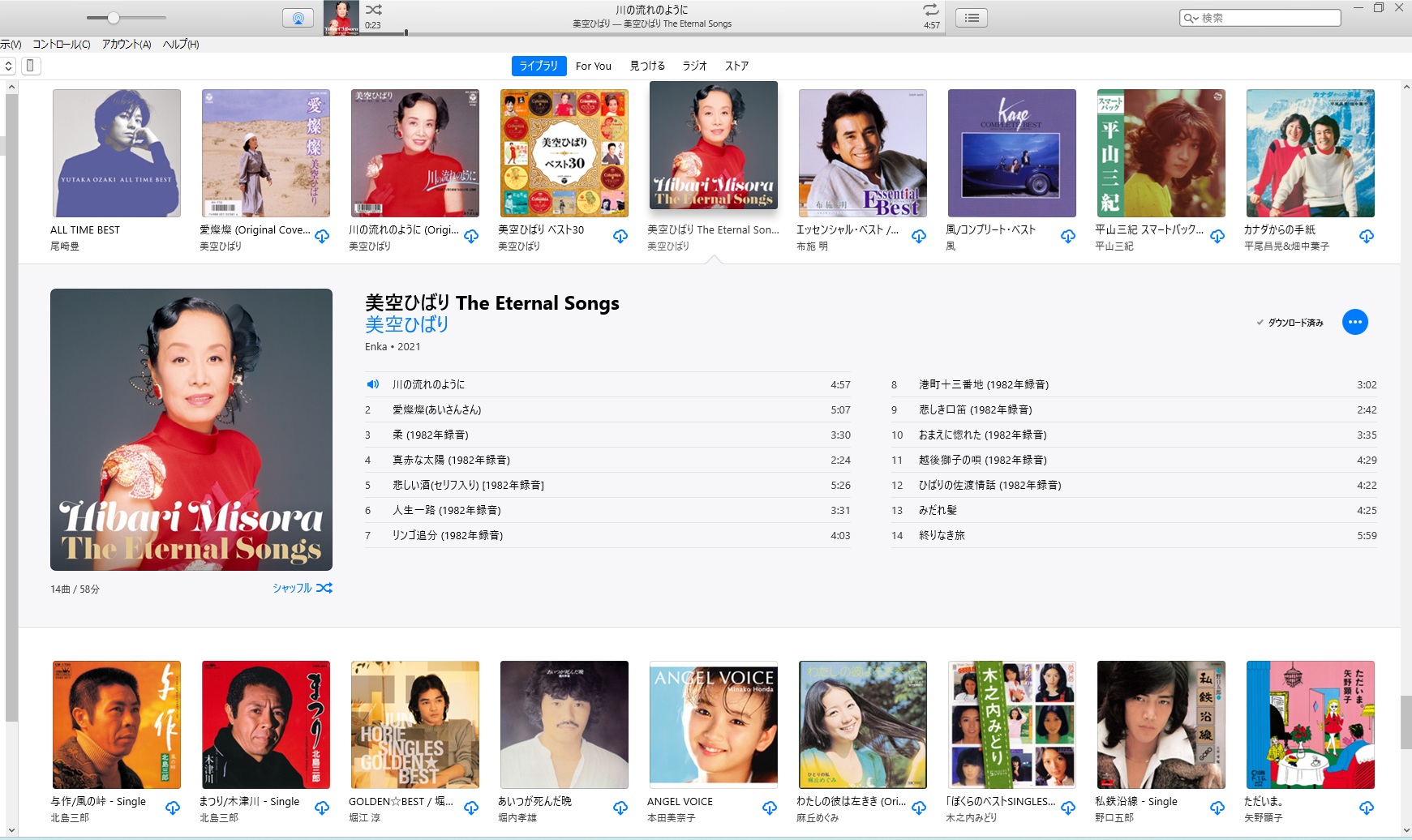Download あいつが死んだ晩 from cloud
1412x840 pixels.
620,808
